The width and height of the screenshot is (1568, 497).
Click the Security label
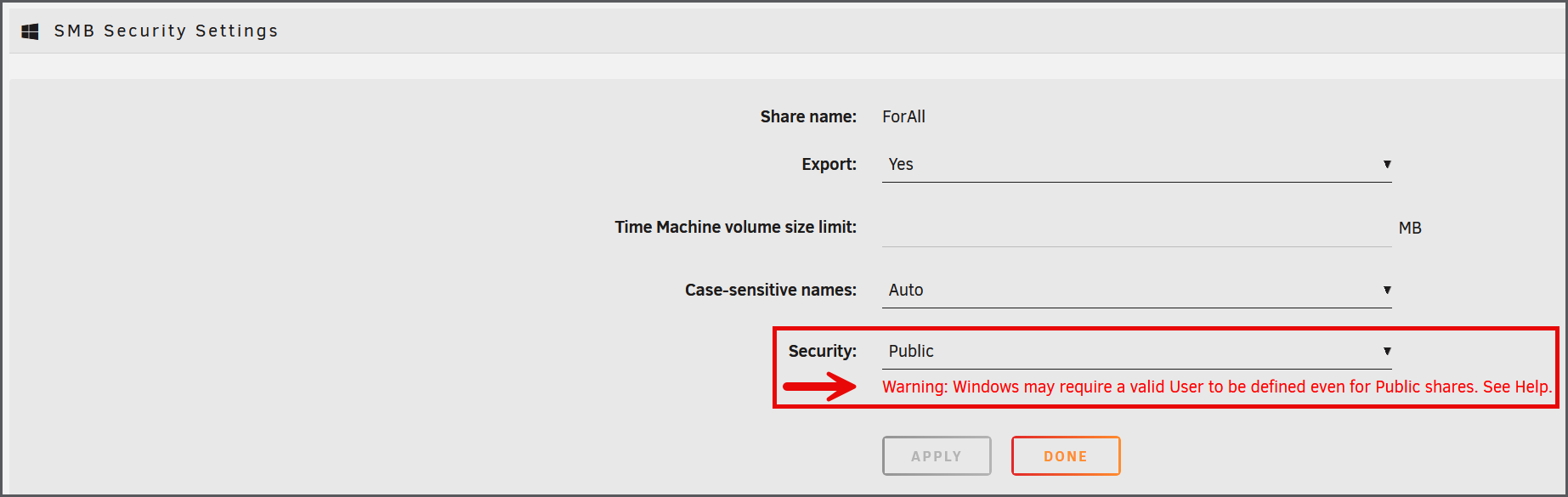click(x=822, y=352)
